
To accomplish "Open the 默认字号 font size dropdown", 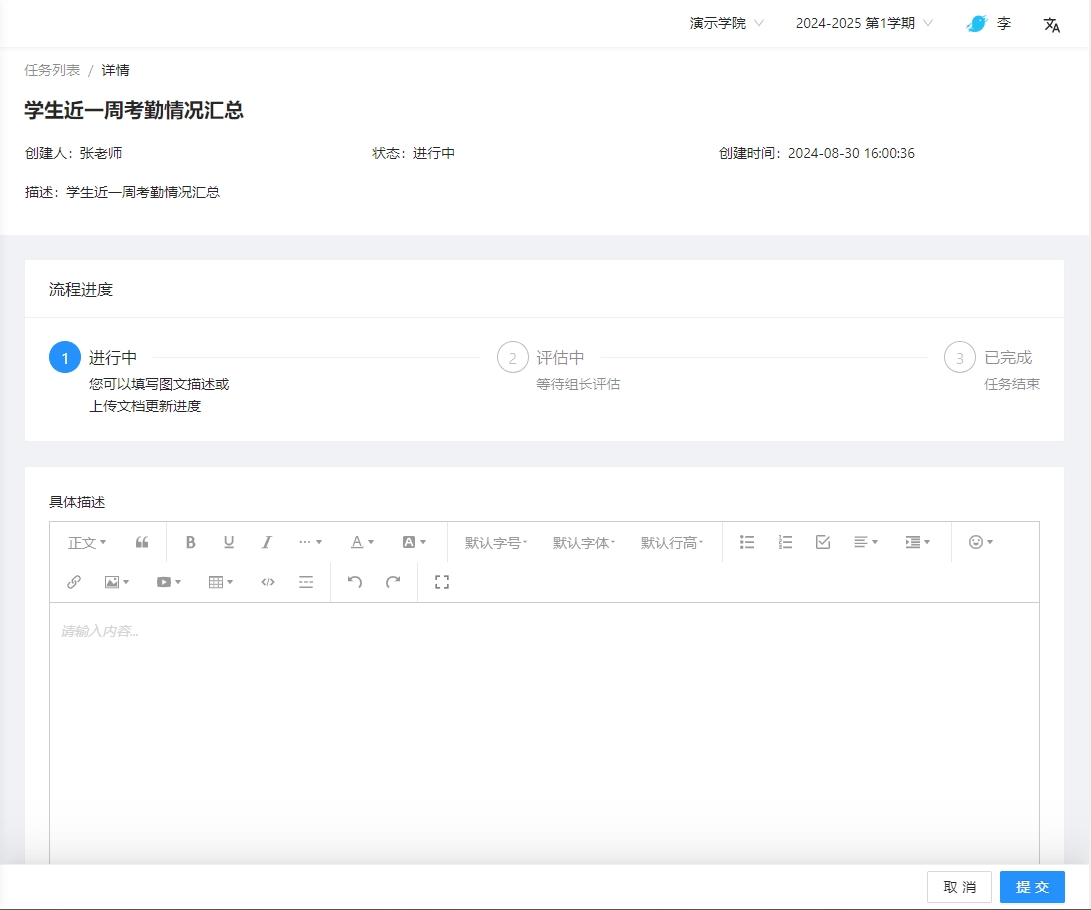I will pos(496,543).
